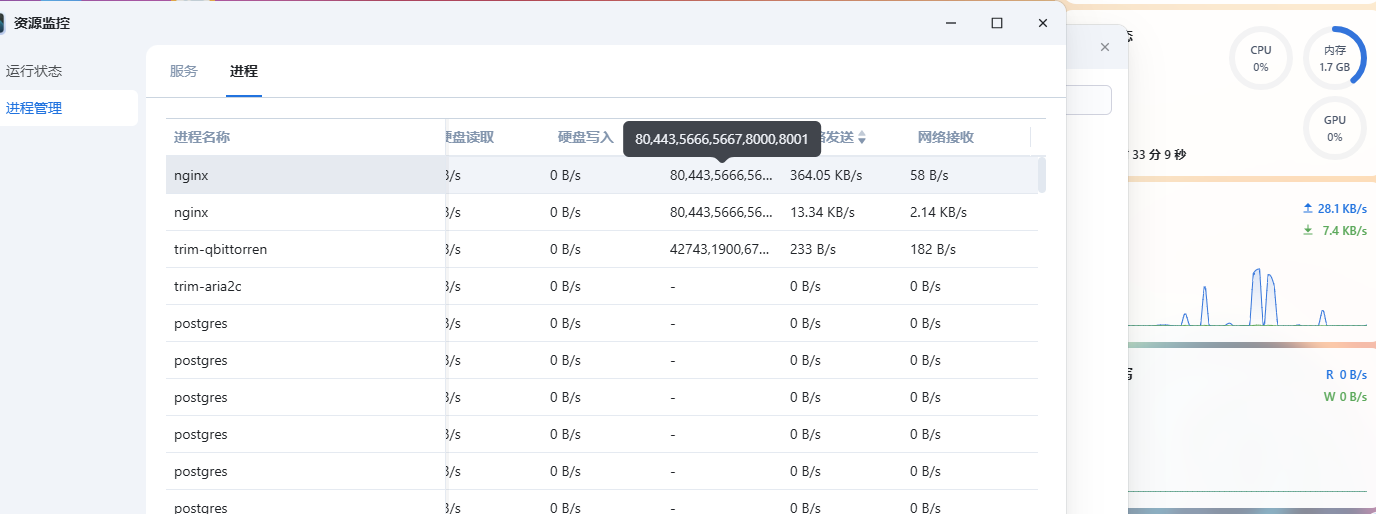
Task: Click the 内存 1.7 GB usage gauge
Action: point(1334,58)
